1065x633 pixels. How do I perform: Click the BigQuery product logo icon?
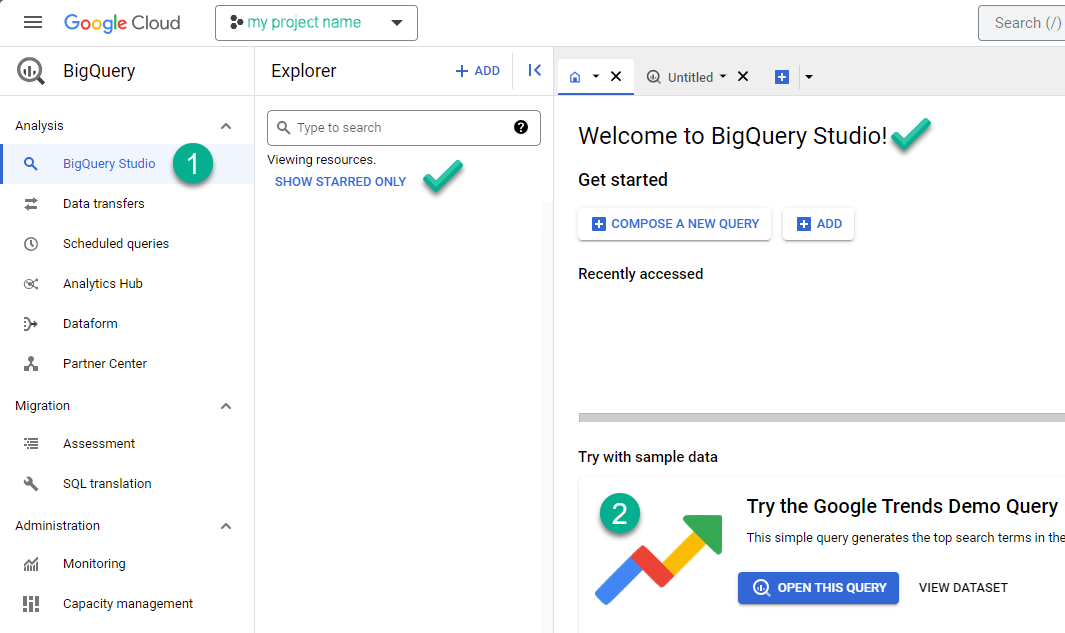tap(31, 71)
